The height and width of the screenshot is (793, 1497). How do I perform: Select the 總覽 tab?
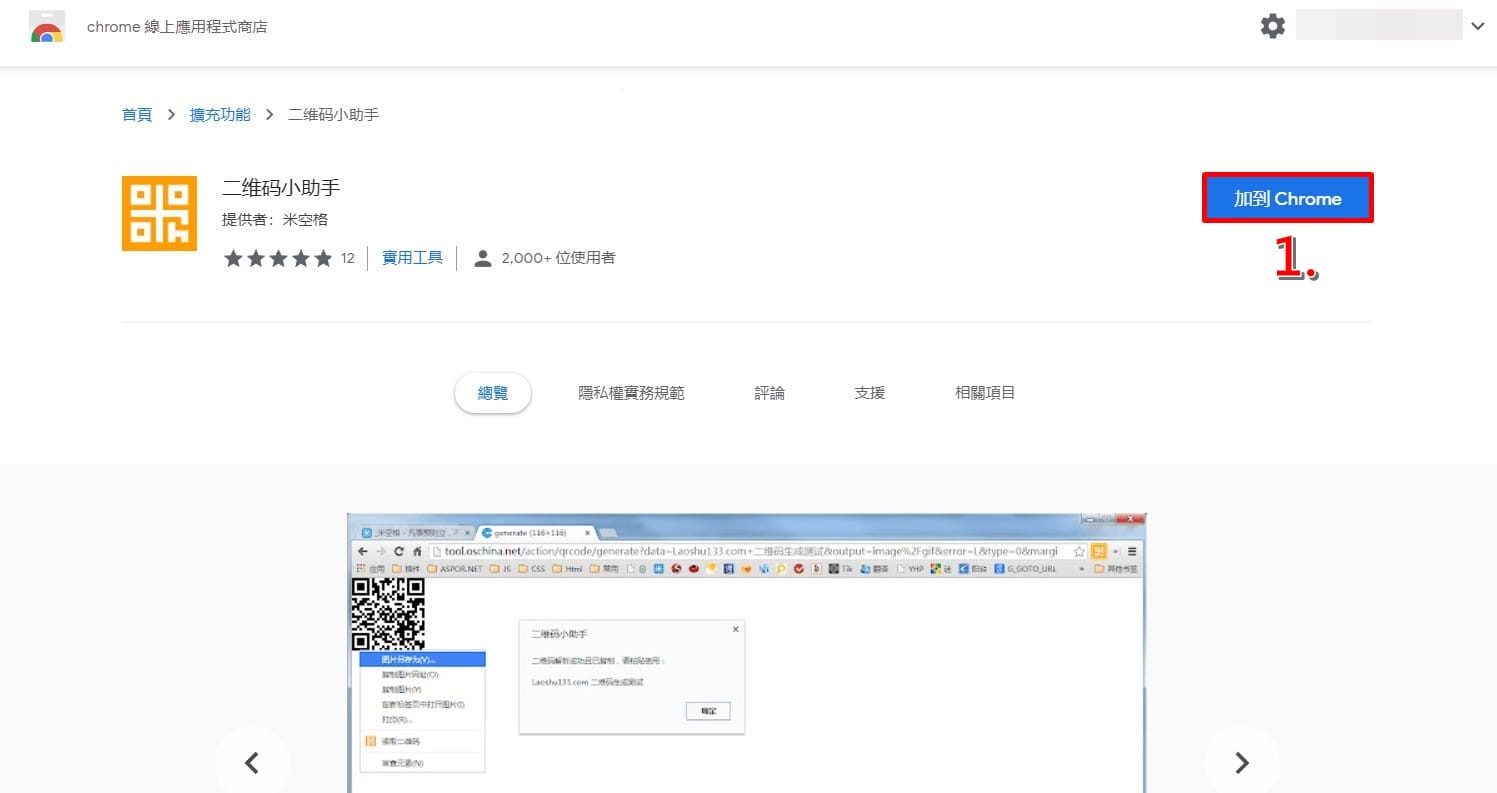click(493, 393)
